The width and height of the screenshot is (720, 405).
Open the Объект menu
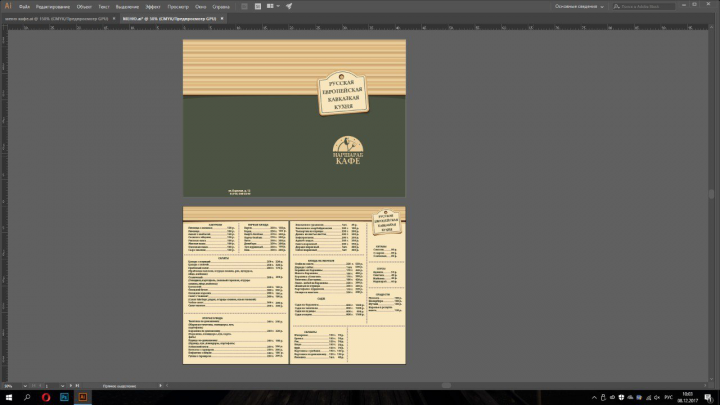point(84,7)
